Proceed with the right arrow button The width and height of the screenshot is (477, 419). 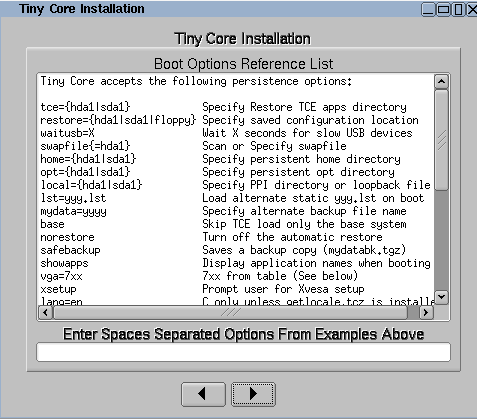[253, 394]
